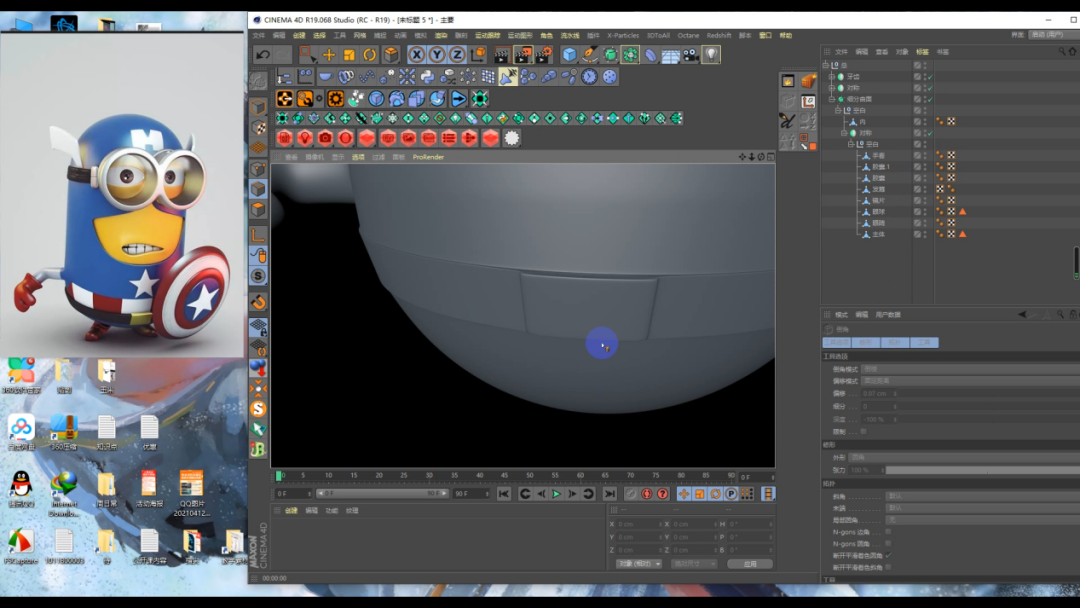The image size is (1080, 608).
Task: Open the Render Settings gear clapperboard icon
Action: (544, 54)
